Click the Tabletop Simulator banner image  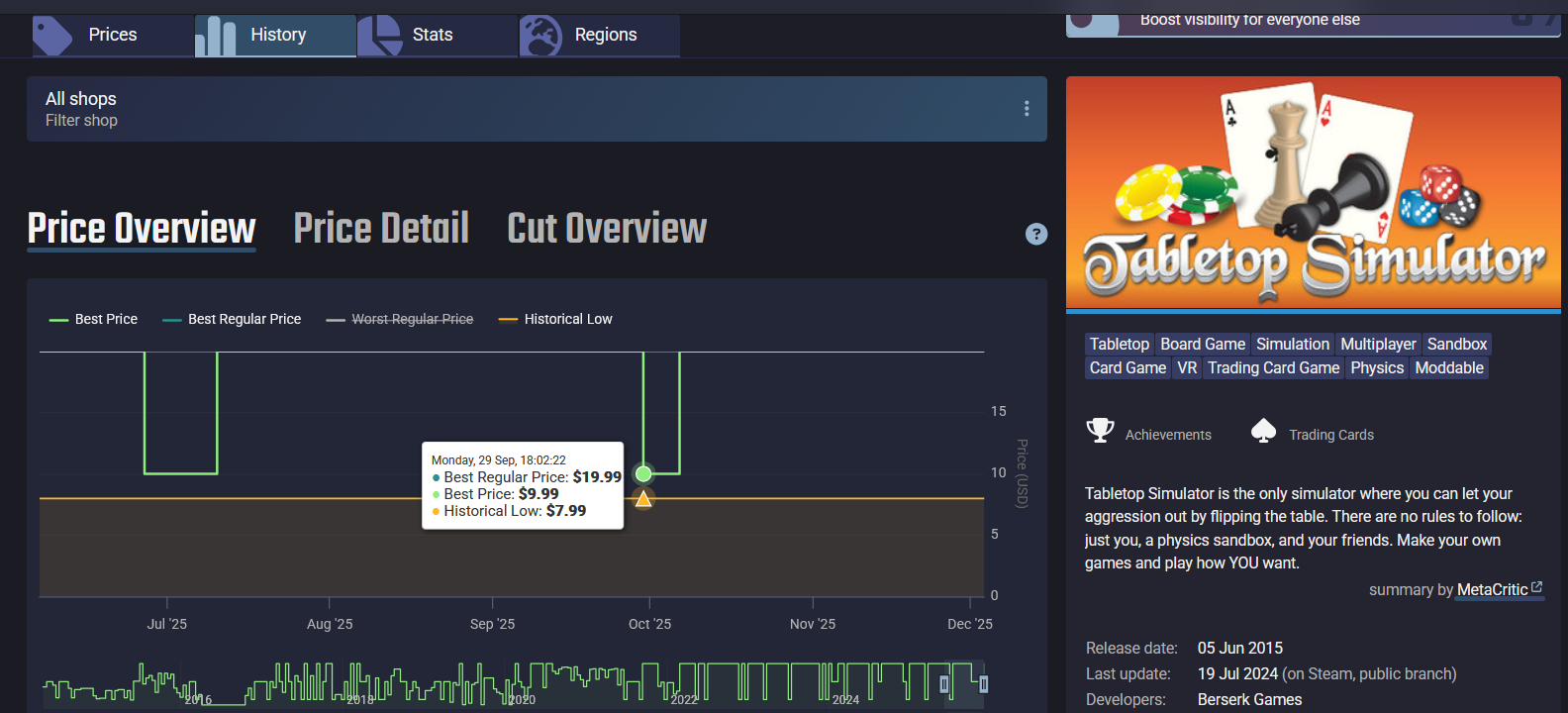1314,193
